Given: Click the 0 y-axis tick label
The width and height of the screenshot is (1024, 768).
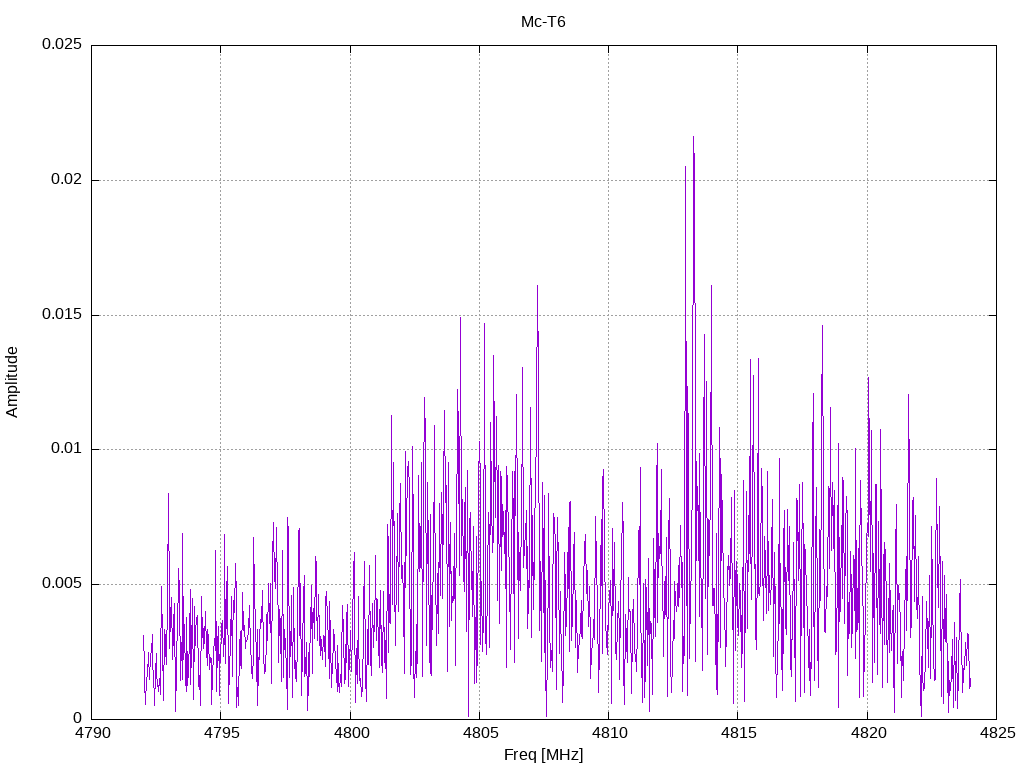Looking at the screenshot, I should pyautogui.click(x=78, y=718).
